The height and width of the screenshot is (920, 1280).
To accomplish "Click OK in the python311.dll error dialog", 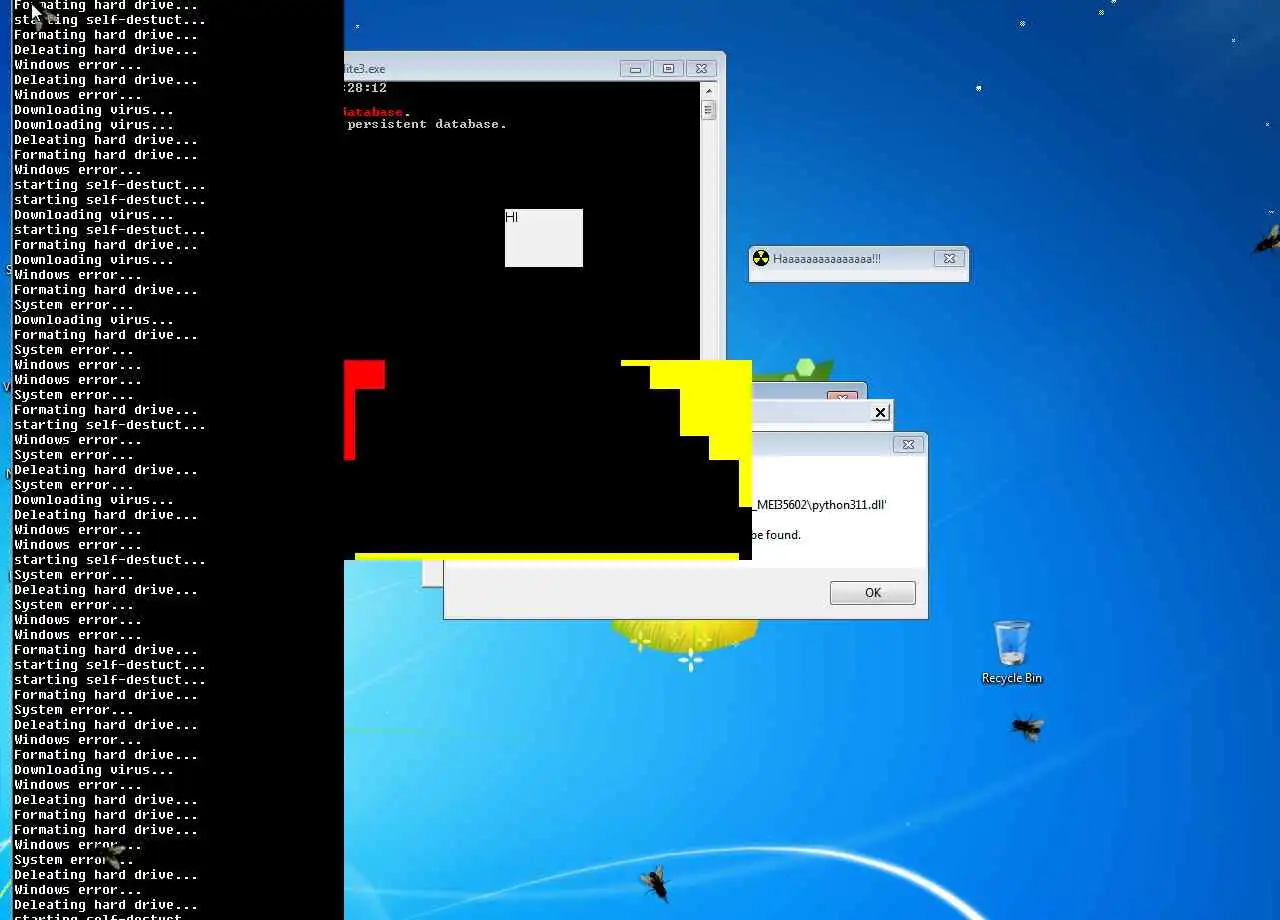I will click(872, 593).
